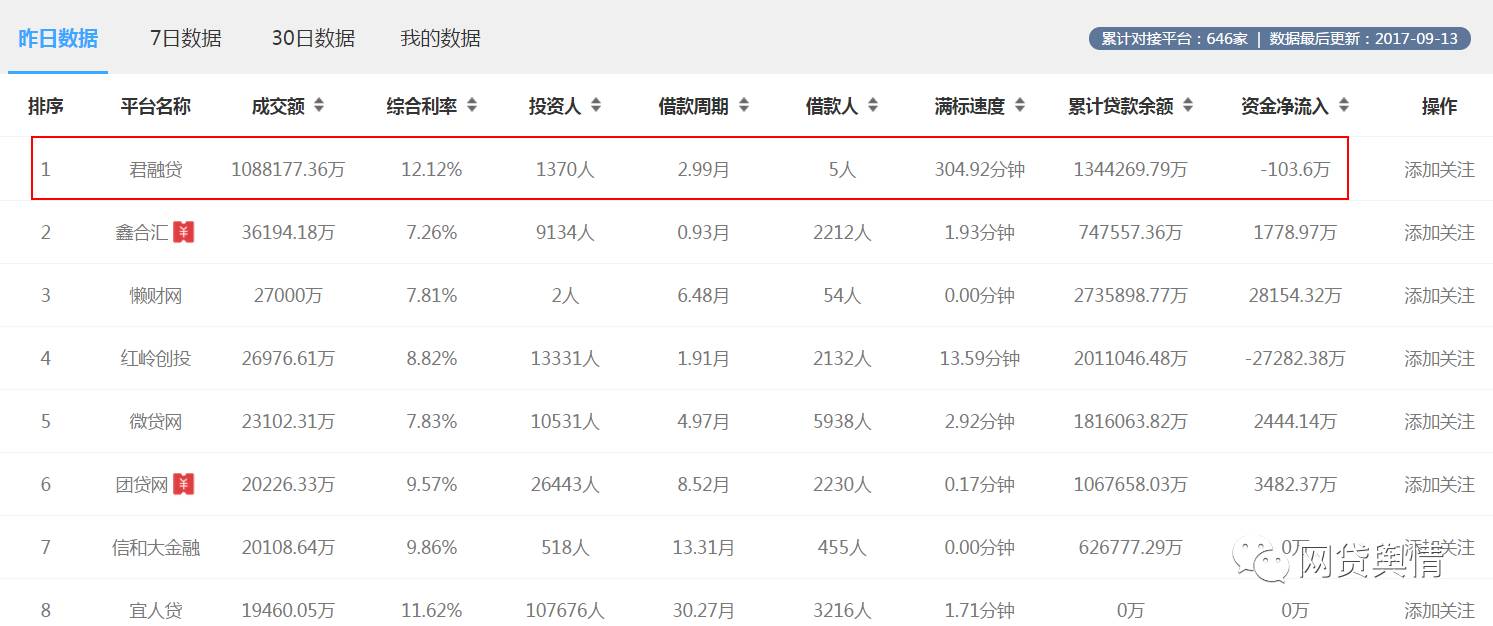Click 添加关注 in 团贷网 row

coord(1439,484)
